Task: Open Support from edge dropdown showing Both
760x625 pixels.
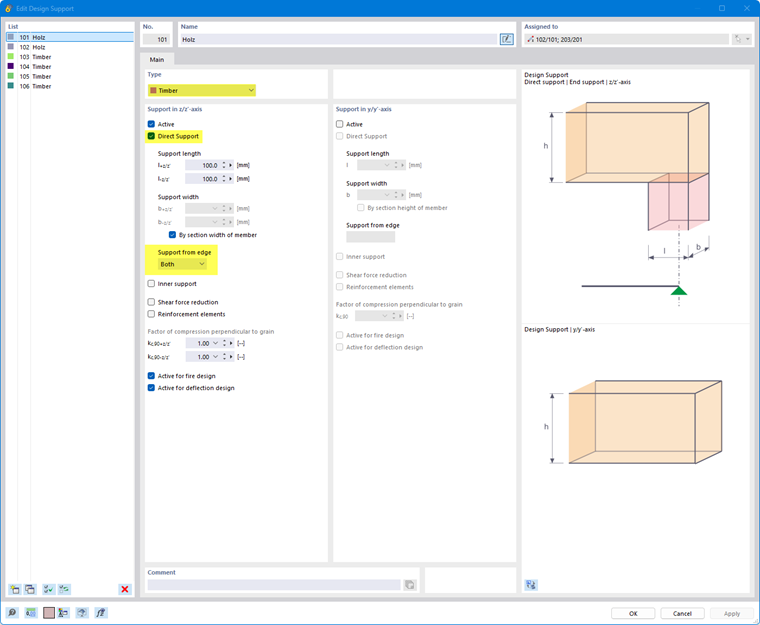Action: tap(182, 264)
